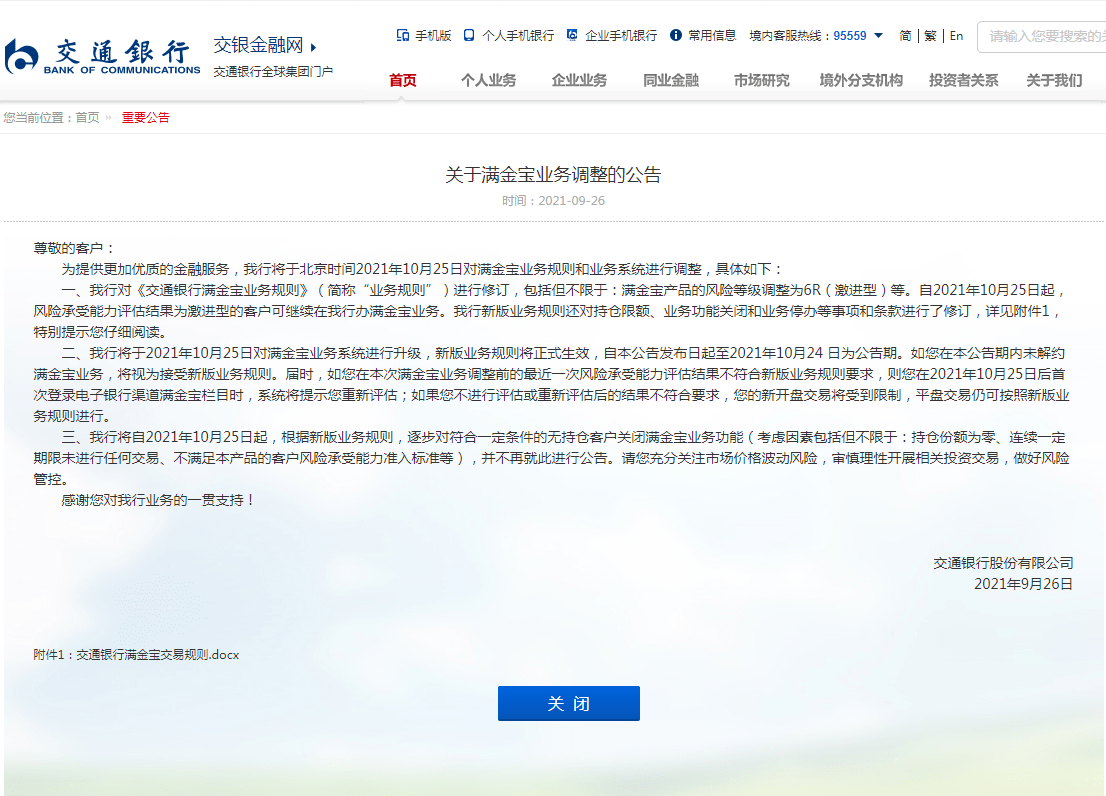The height and width of the screenshot is (796, 1106).
Task: Open the 首页 navigation tab
Action: coord(403,80)
